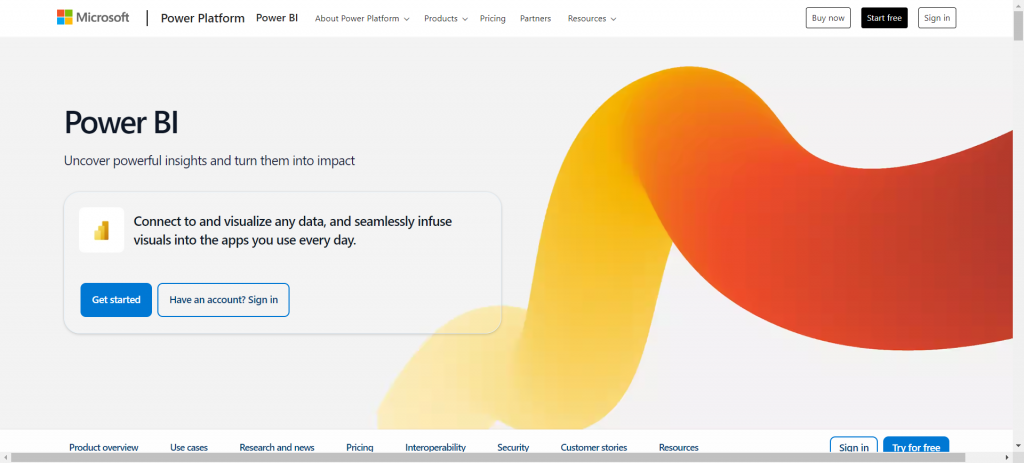Go to Partners in top navigation
This screenshot has width=1024, height=463.
click(535, 19)
